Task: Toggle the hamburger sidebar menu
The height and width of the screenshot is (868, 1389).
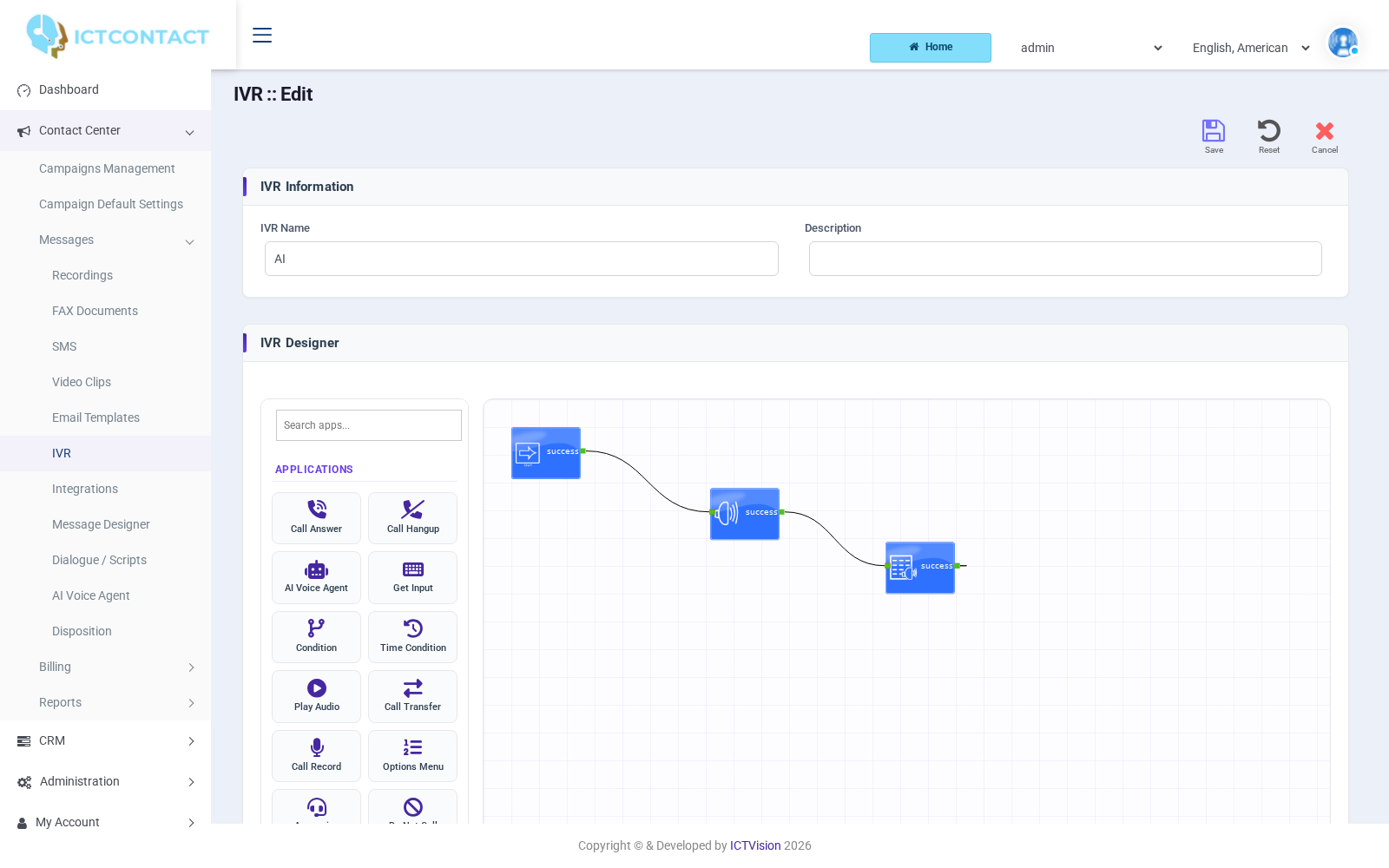Action: 262,35
